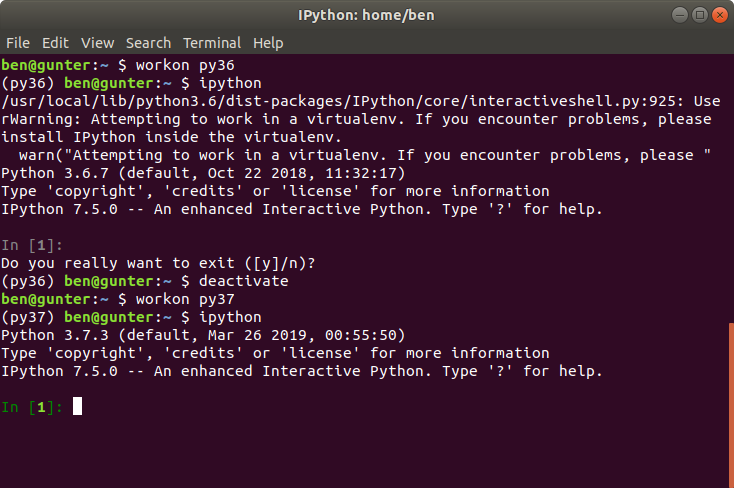The width and height of the screenshot is (734, 488).
Task: Click the 'deactivate' command text
Action: click(x=243, y=281)
